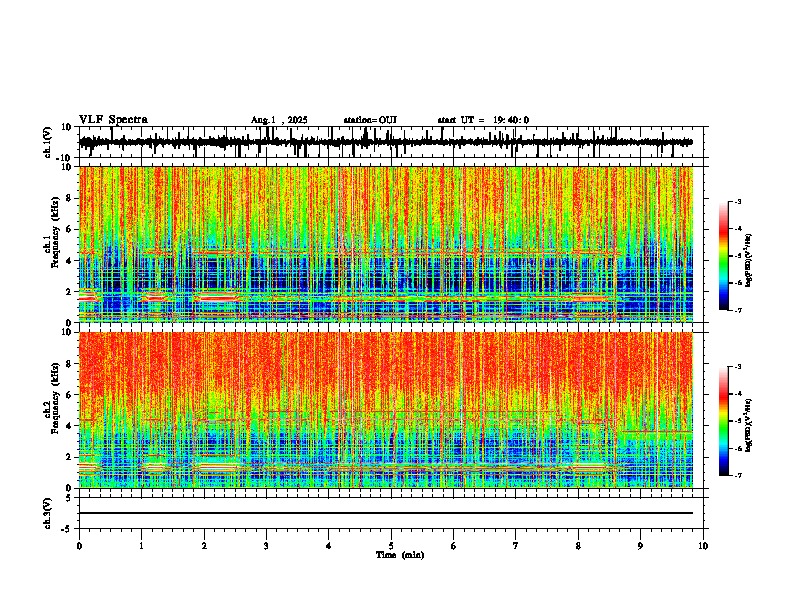Viewport: 792px width, 612px height.
Task: Click time axis tick label "3"
Action: click(266, 546)
